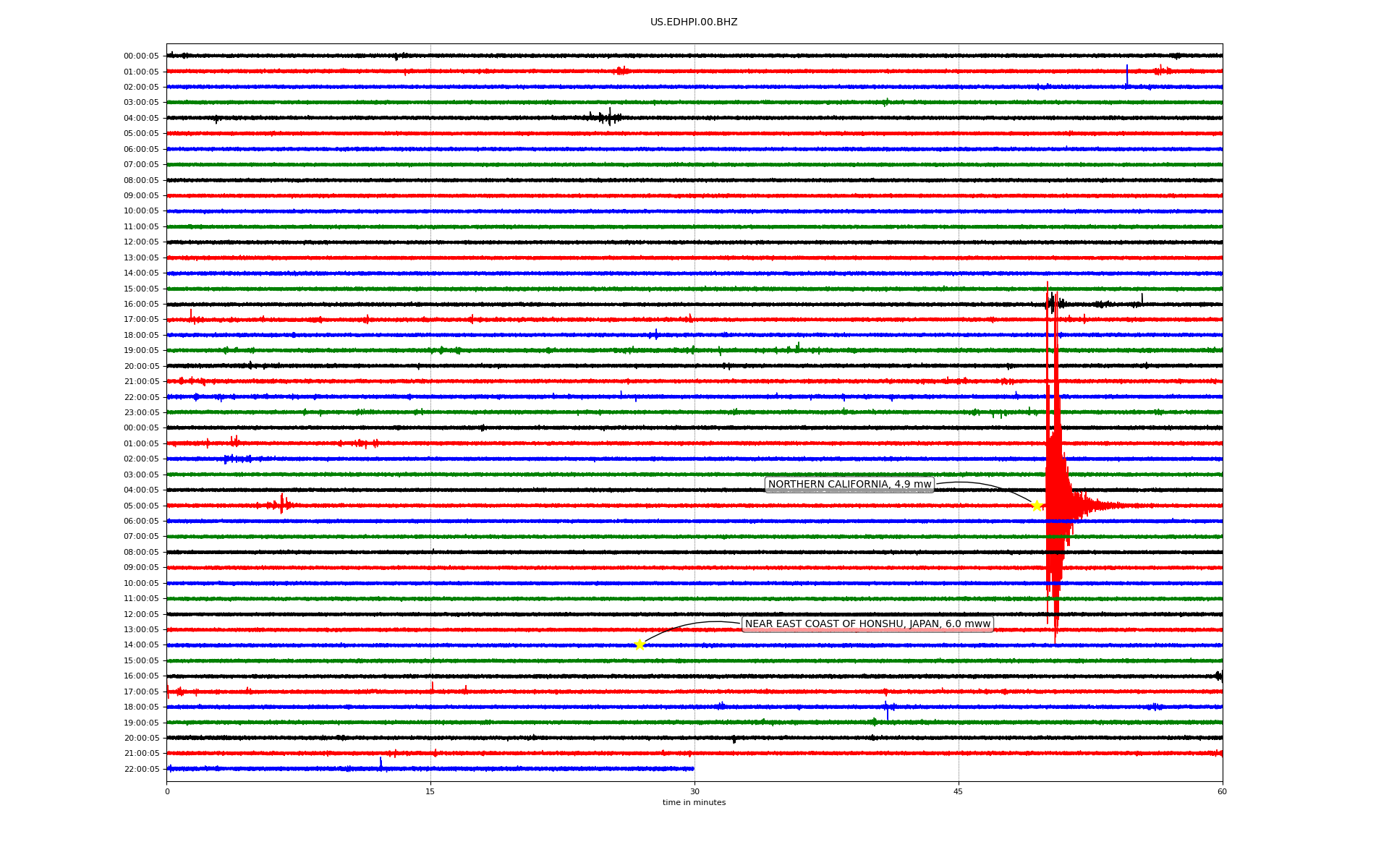1389x868 pixels.
Task: Click the yellow star for the Honshu event
Action: [640, 644]
